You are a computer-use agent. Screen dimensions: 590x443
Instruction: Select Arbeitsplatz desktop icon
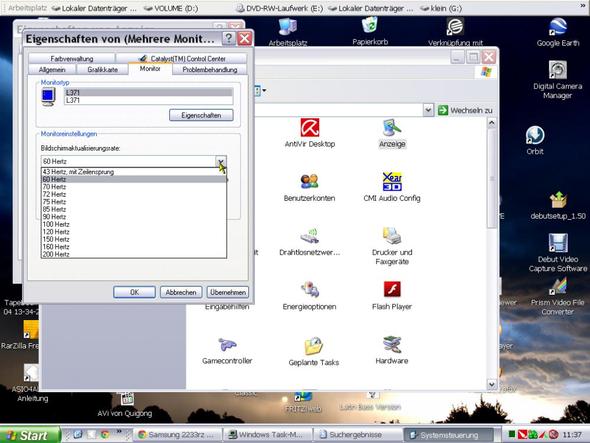(288, 32)
